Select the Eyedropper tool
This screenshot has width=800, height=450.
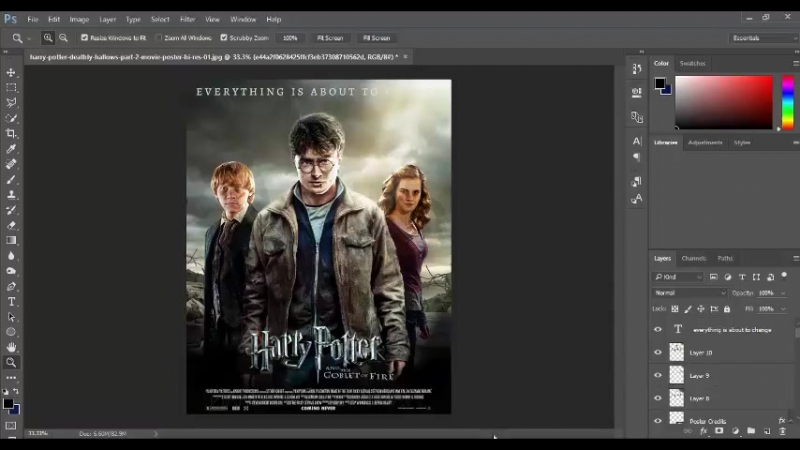[x=11, y=148]
